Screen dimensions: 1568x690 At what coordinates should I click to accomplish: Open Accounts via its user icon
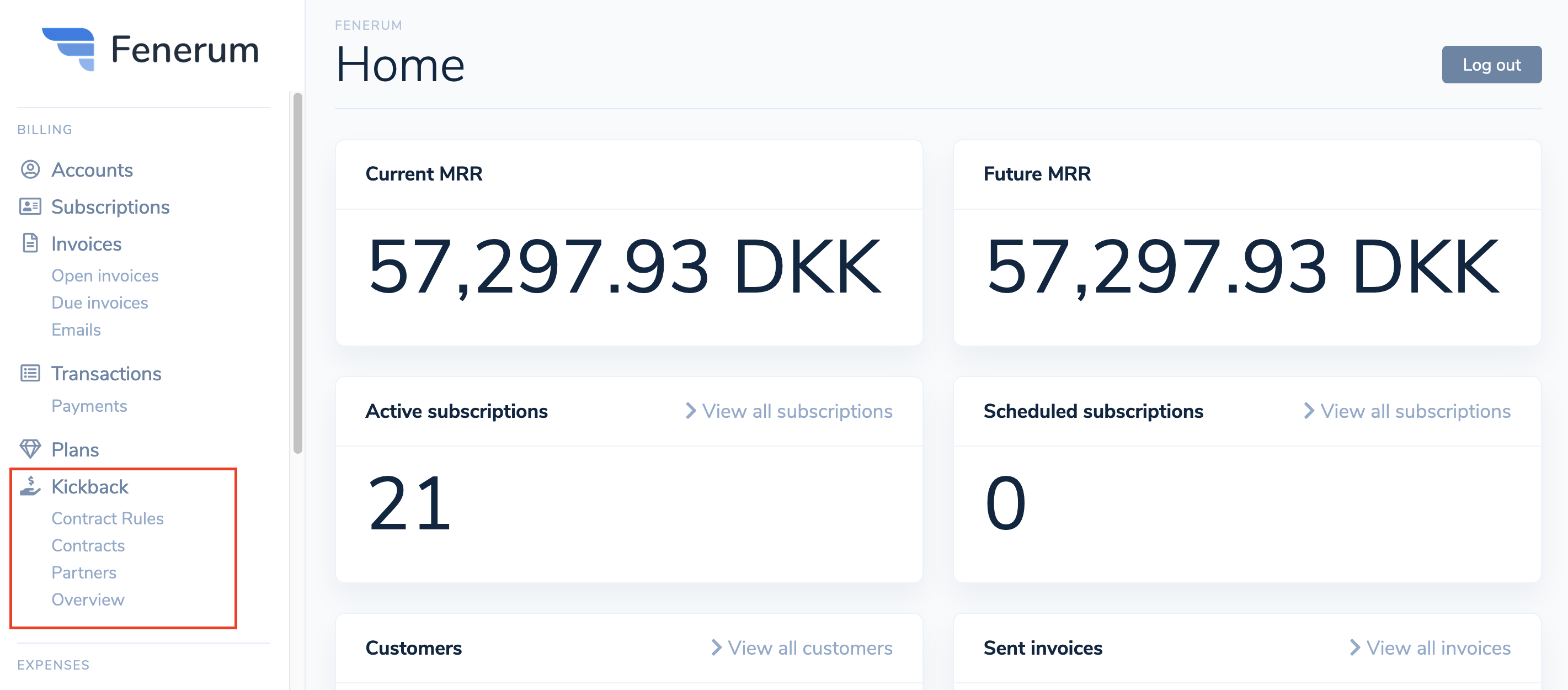point(30,169)
